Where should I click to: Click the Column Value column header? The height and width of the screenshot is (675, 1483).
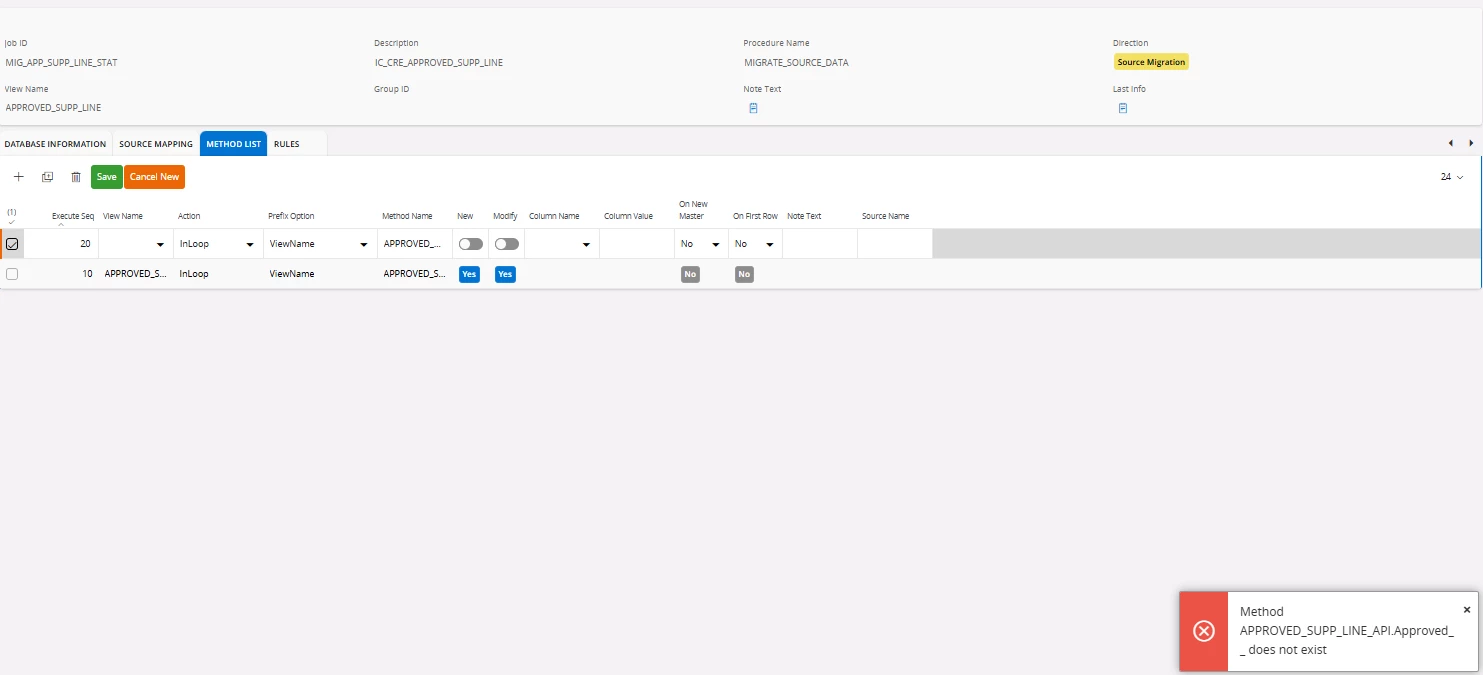click(x=628, y=216)
